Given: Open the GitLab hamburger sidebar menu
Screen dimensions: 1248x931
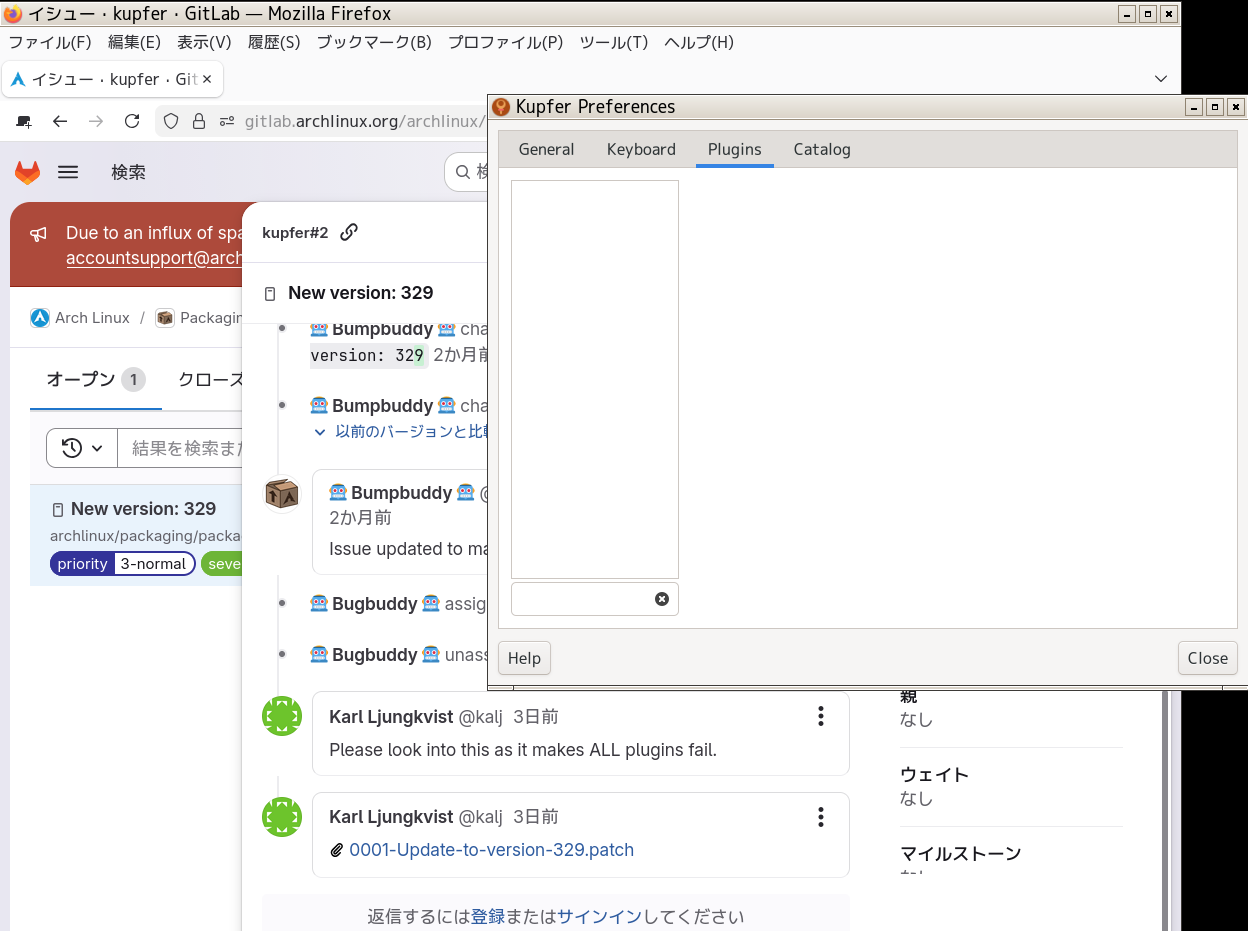Looking at the screenshot, I should pyautogui.click(x=68, y=172).
